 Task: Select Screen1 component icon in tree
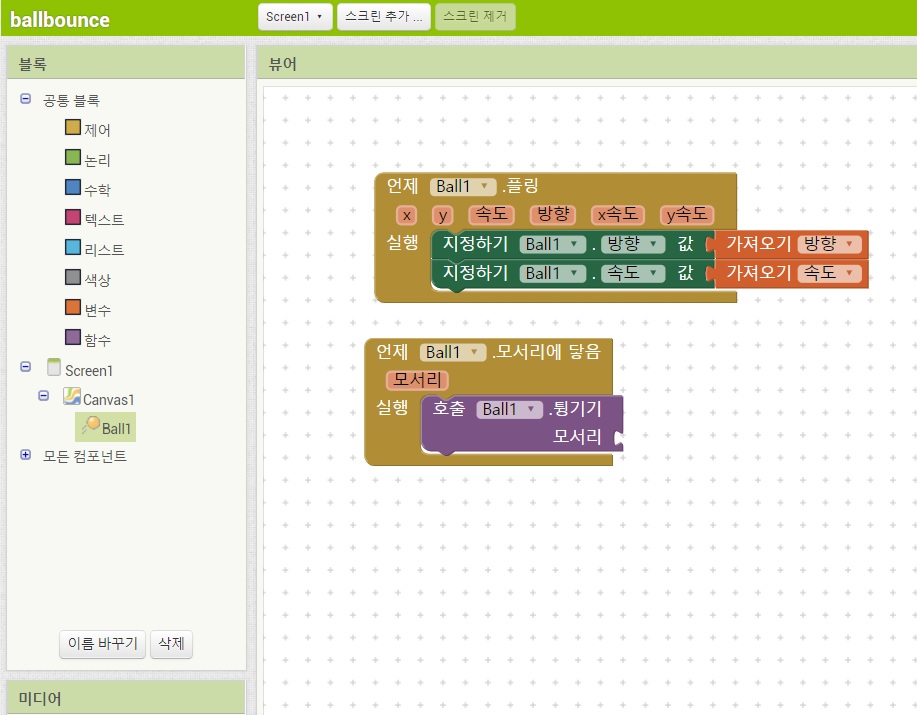tap(54, 367)
